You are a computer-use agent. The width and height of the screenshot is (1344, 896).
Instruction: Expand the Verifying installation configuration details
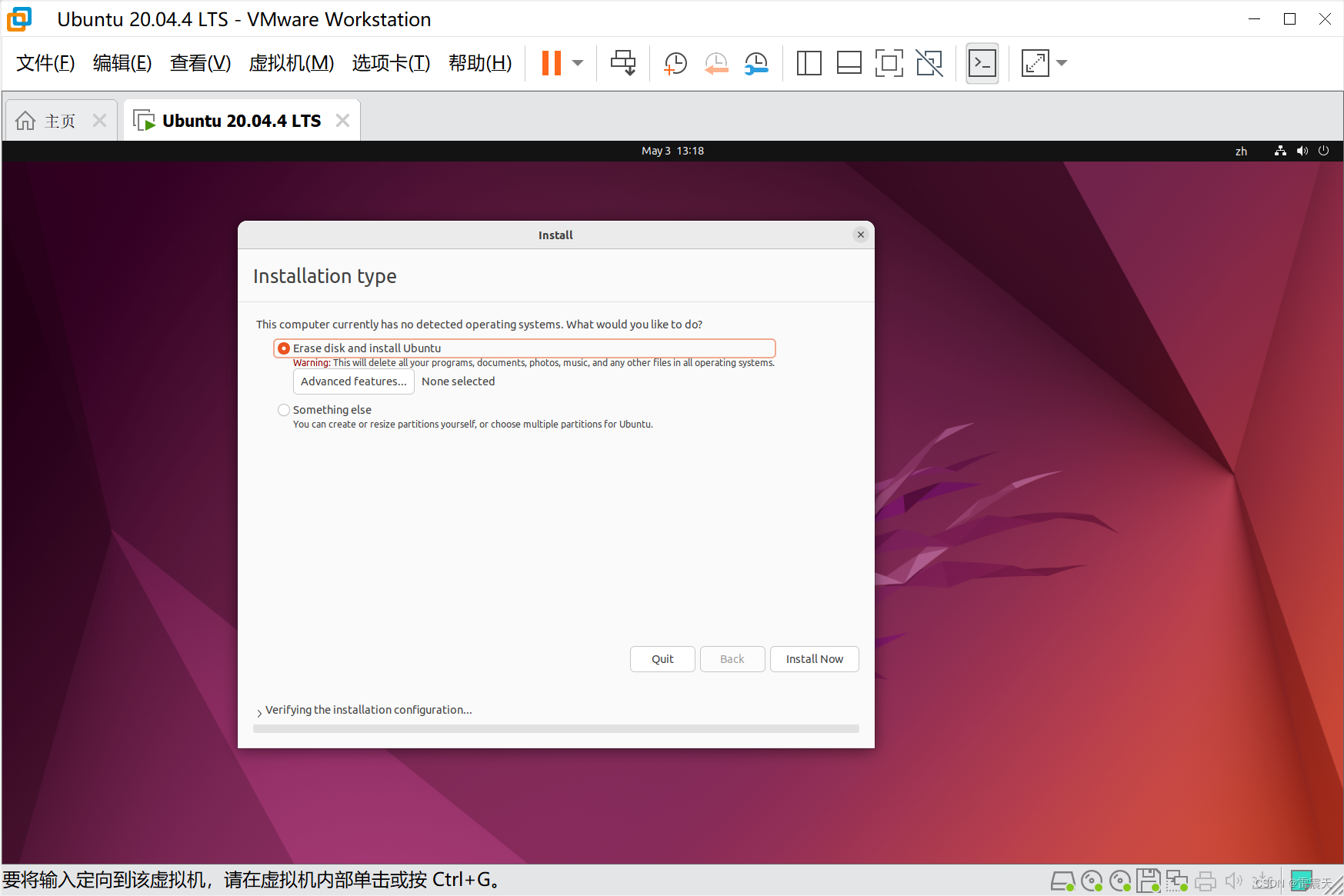click(x=259, y=712)
